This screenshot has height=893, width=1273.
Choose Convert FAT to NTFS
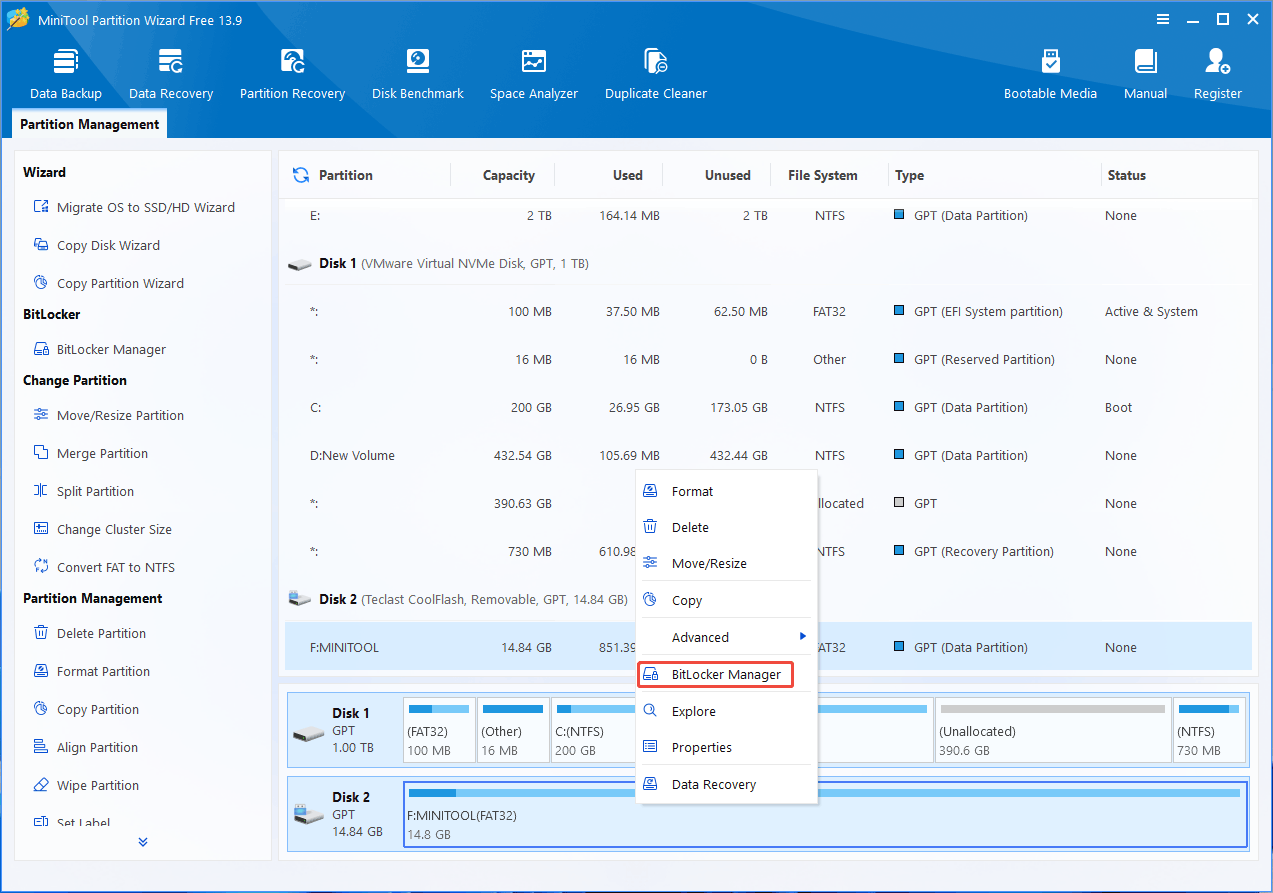click(103, 567)
